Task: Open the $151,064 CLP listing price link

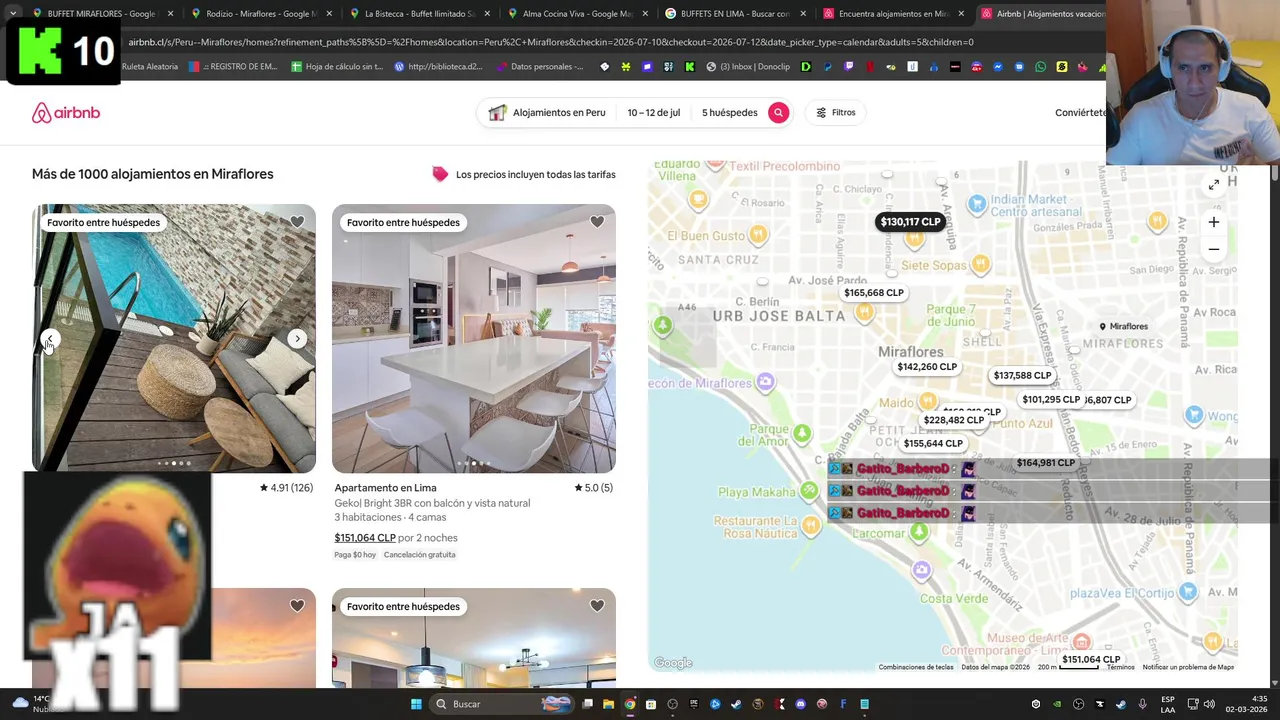Action: pyautogui.click(x=365, y=538)
